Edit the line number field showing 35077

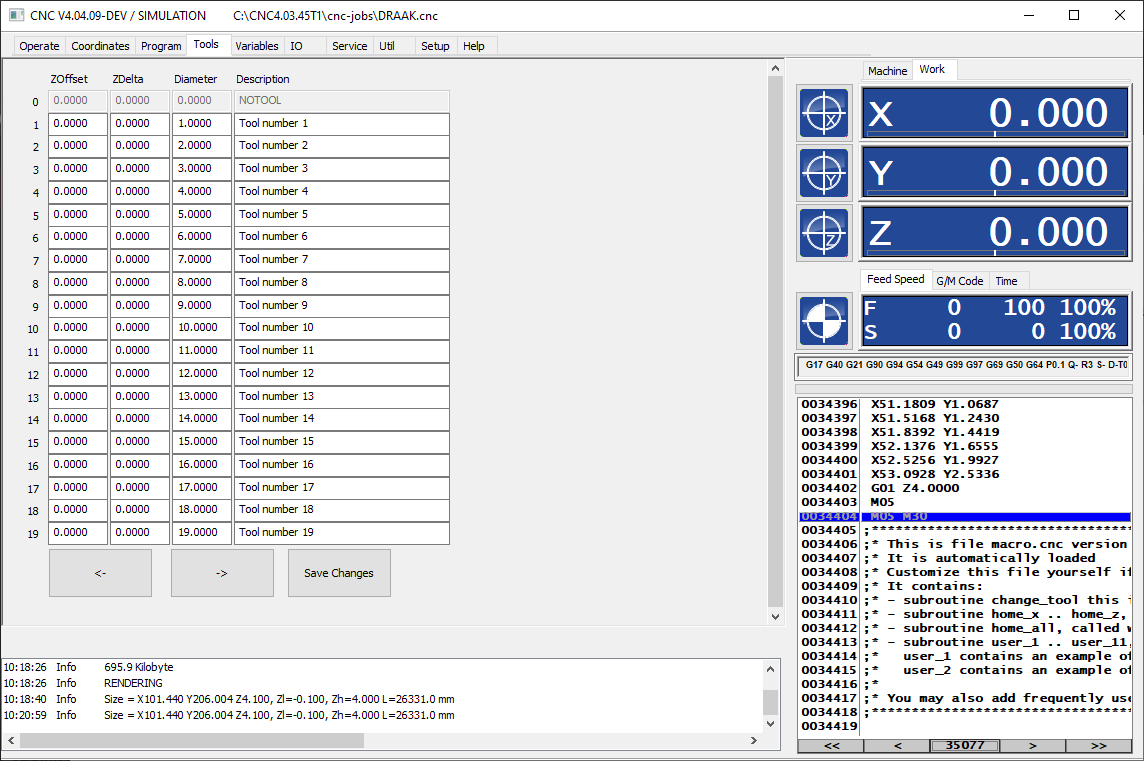pos(965,746)
